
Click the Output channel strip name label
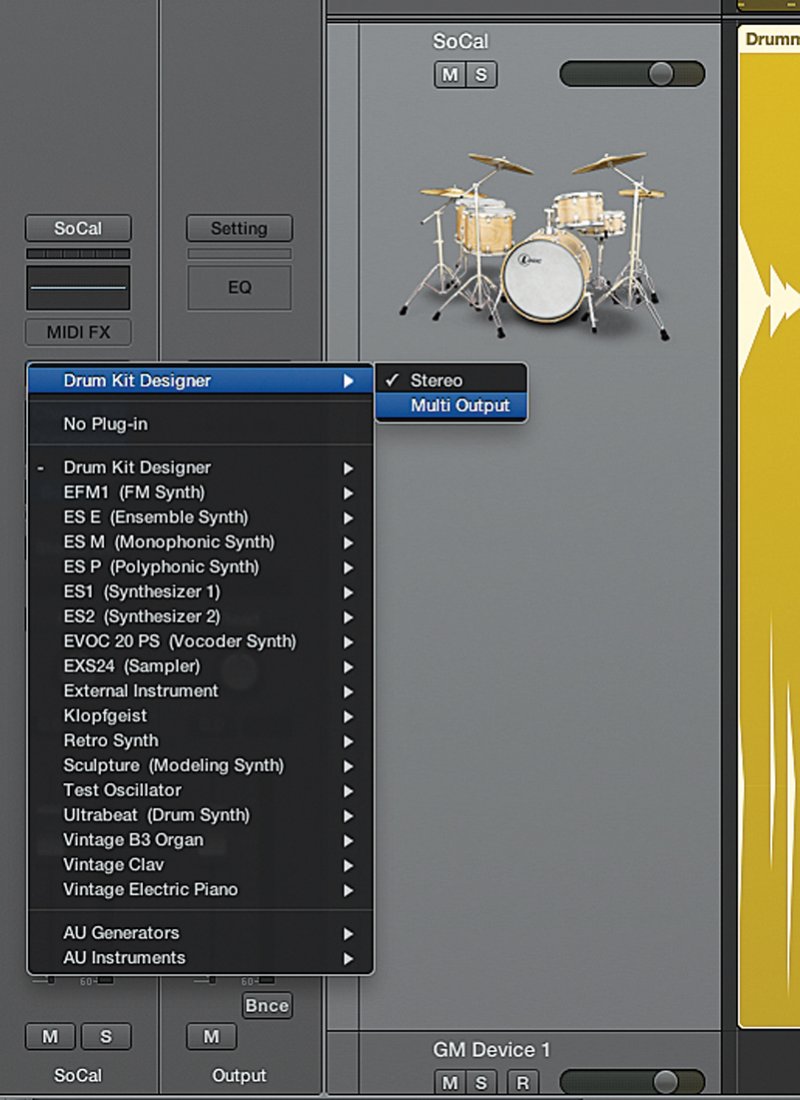point(239,1075)
